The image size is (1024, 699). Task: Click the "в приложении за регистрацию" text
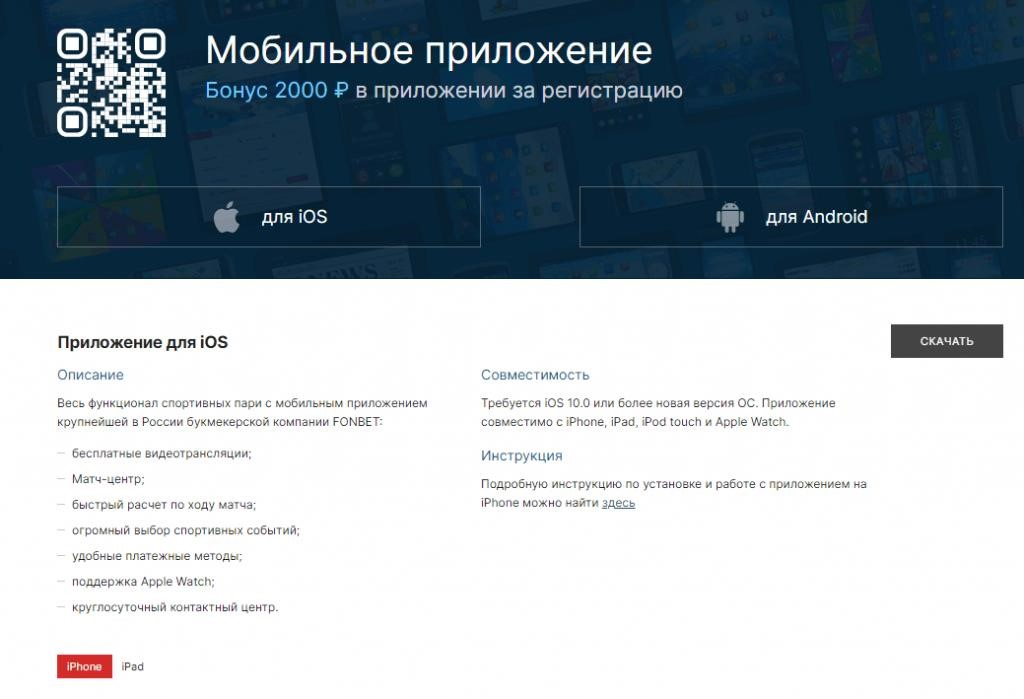tap(519, 90)
